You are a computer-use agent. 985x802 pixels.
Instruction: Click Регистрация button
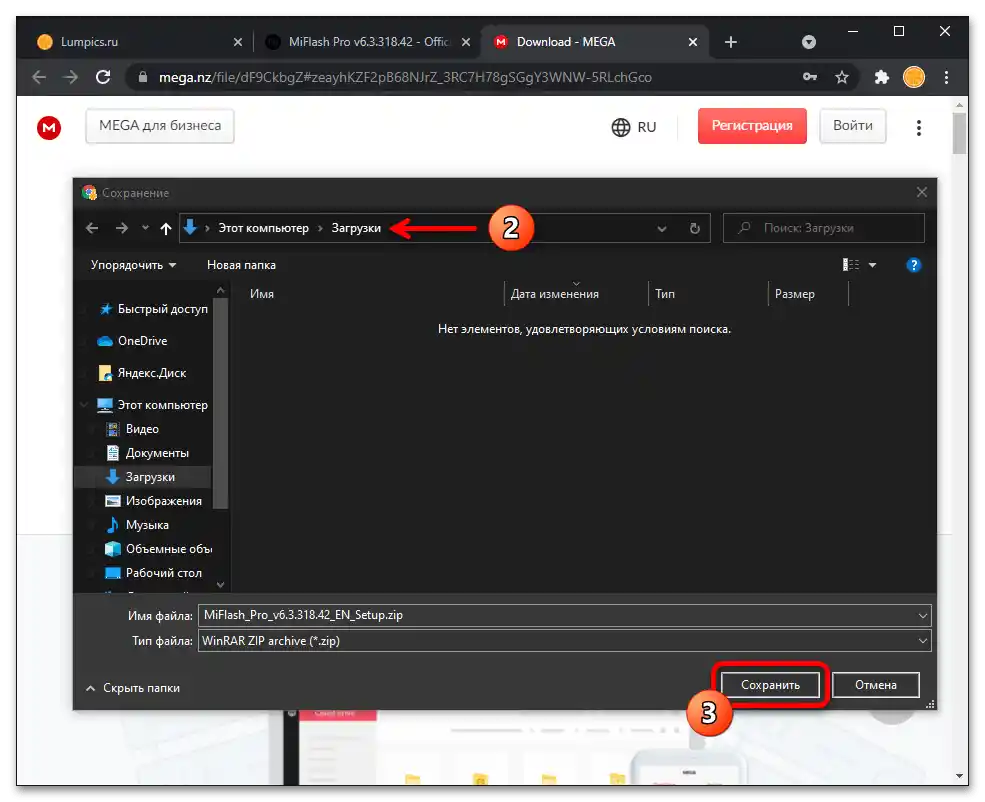pyautogui.click(x=752, y=126)
